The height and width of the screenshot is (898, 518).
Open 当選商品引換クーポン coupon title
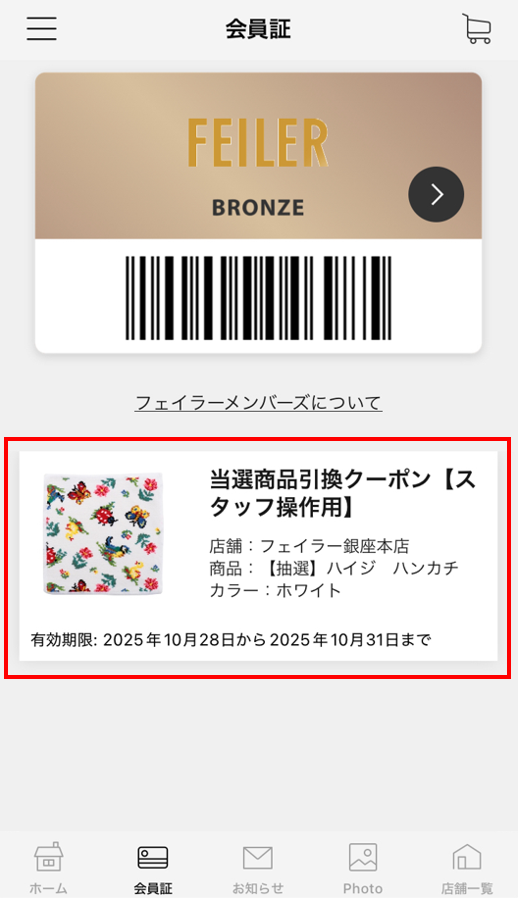tap(343, 493)
